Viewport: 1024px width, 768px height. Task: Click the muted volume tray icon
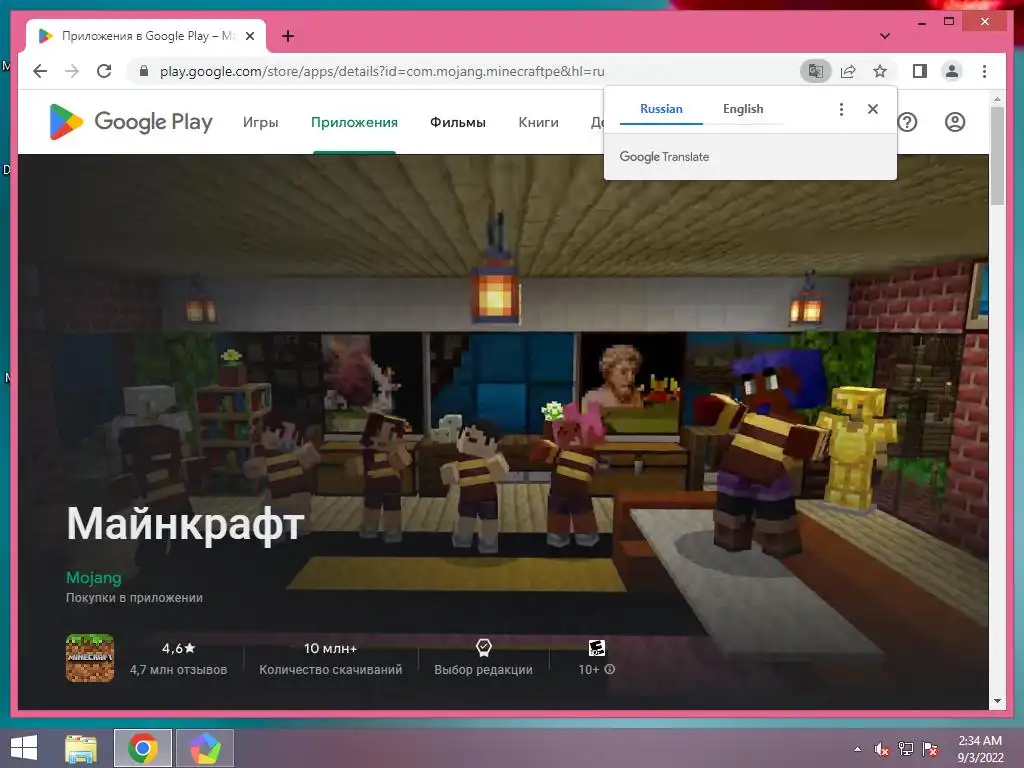click(882, 749)
